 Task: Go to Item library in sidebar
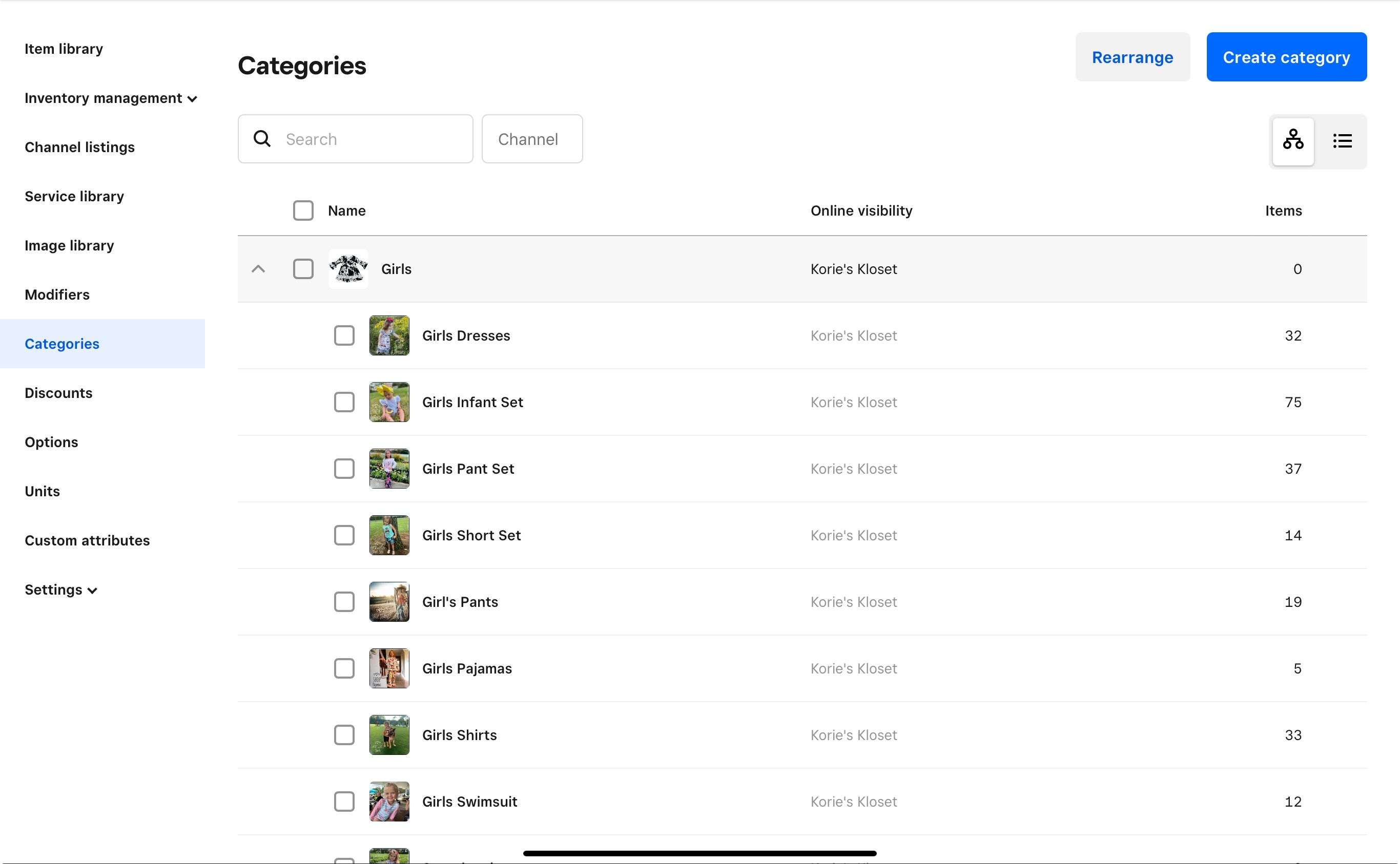pyautogui.click(x=64, y=49)
